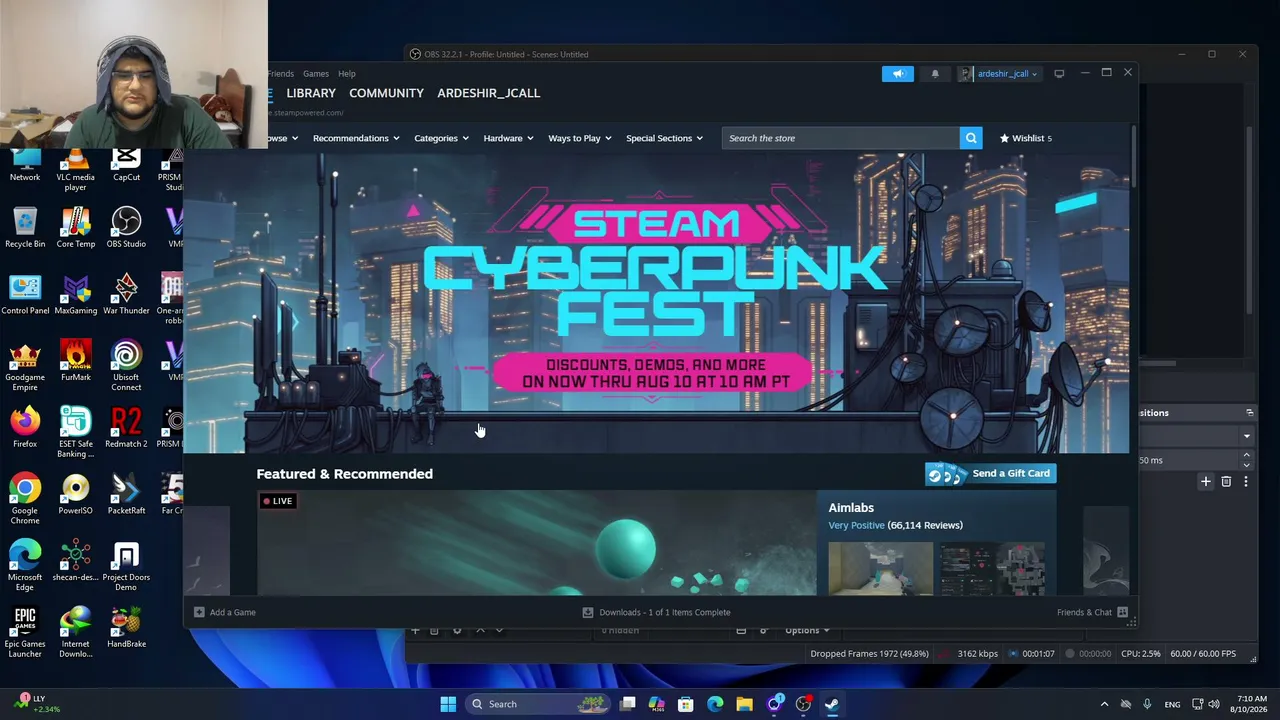Image resolution: width=1280 pixels, height=720 pixels.
Task: Open the Friends menu in Steam
Action: [x=280, y=74]
